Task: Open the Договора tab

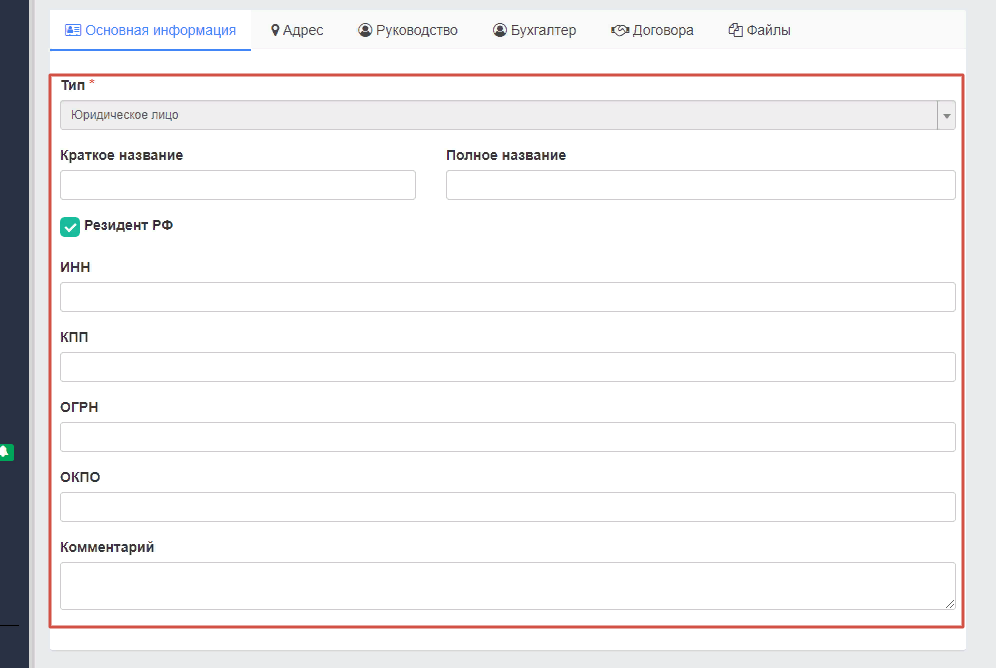Action: (652, 30)
